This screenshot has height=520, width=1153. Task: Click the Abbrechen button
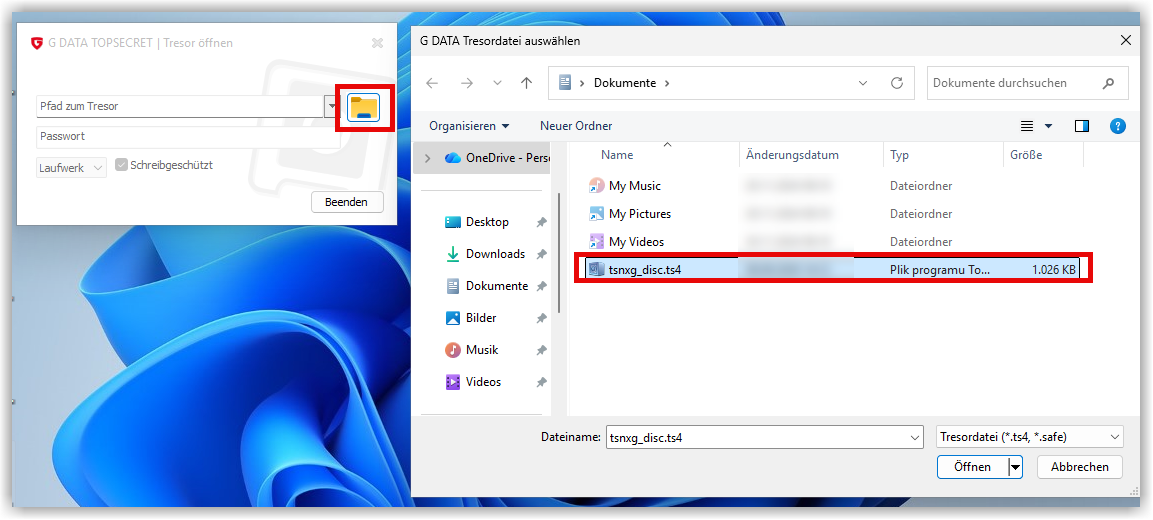(1079, 467)
